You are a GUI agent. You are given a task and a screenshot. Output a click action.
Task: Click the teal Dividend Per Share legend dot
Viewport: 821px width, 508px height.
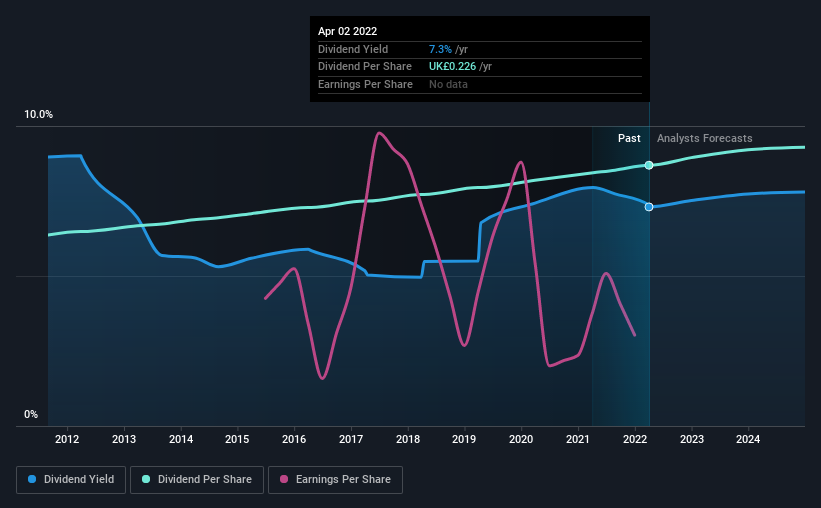click(x=146, y=479)
